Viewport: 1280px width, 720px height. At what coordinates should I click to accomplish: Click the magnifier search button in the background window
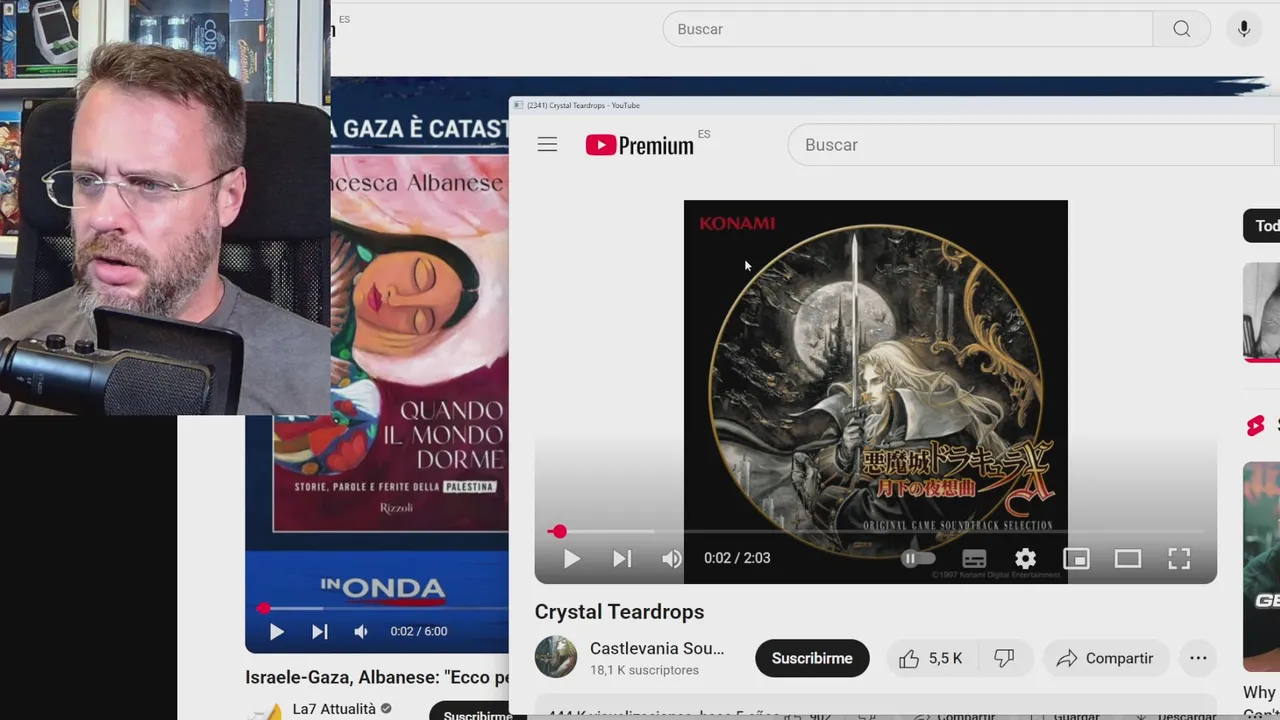pyautogui.click(x=1182, y=29)
